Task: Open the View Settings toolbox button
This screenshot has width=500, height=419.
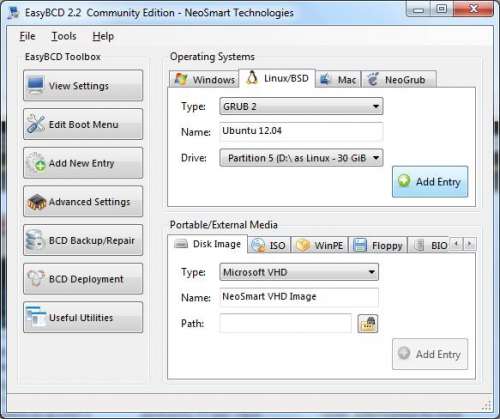Action: coord(83,86)
